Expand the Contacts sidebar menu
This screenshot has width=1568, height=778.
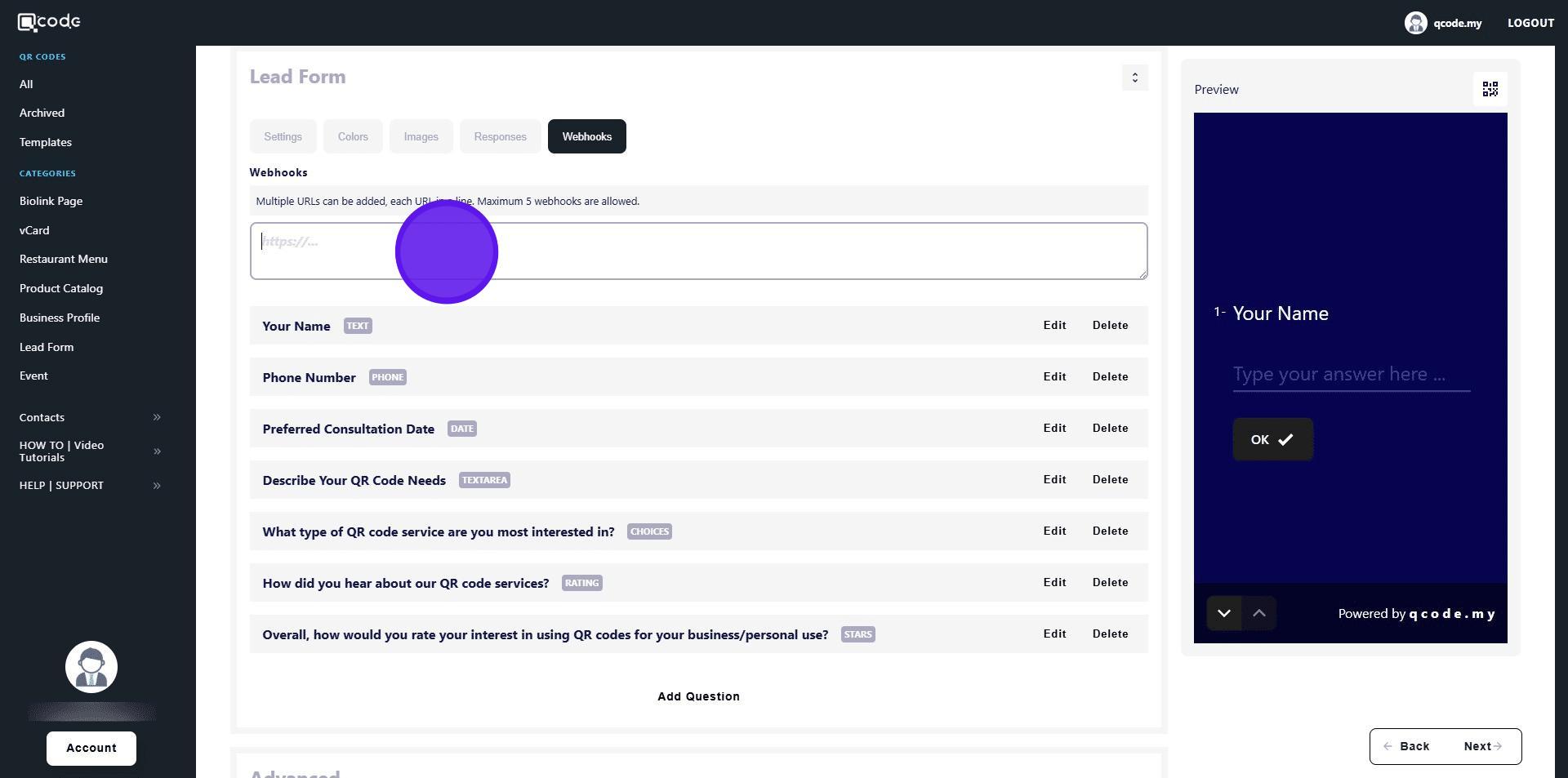click(157, 417)
